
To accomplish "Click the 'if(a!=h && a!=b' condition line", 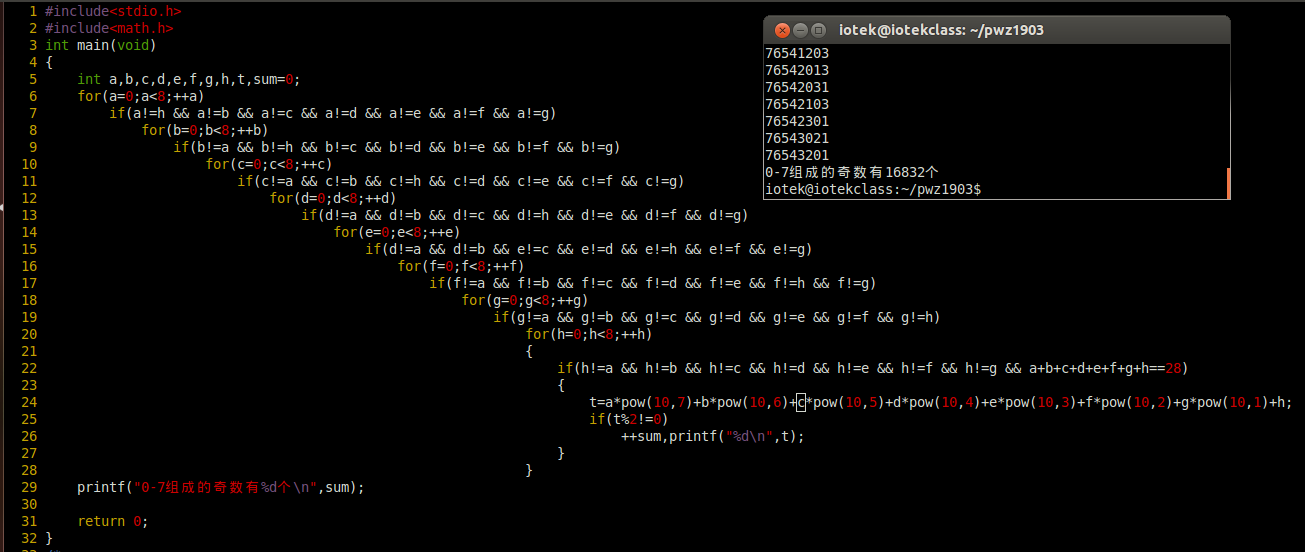I will tap(333, 113).
